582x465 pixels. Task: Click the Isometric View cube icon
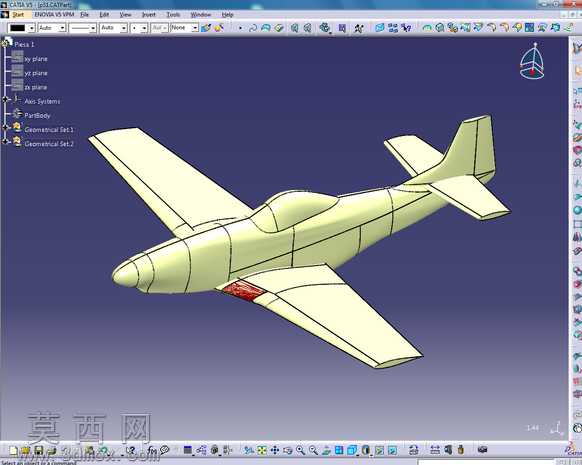tap(352, 451)
